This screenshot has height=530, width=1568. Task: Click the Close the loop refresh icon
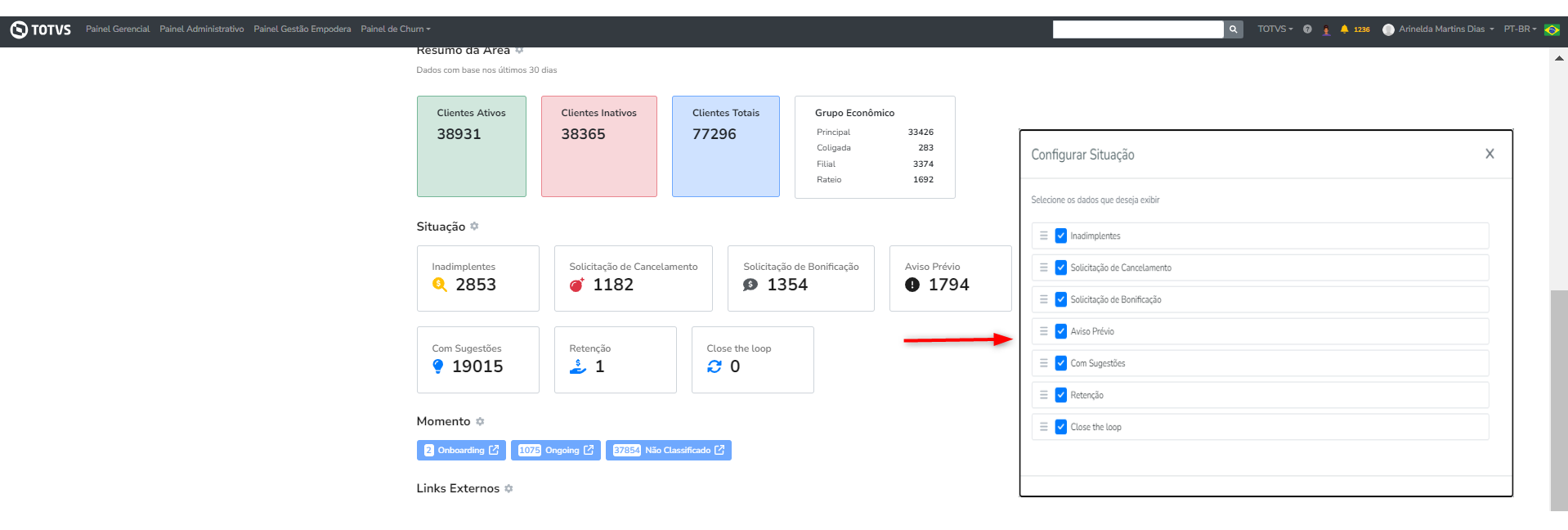[715, 366]
